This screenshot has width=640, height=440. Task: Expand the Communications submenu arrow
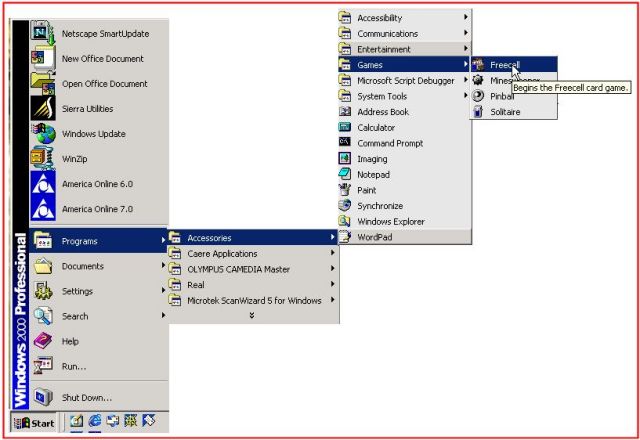point(465,33)
